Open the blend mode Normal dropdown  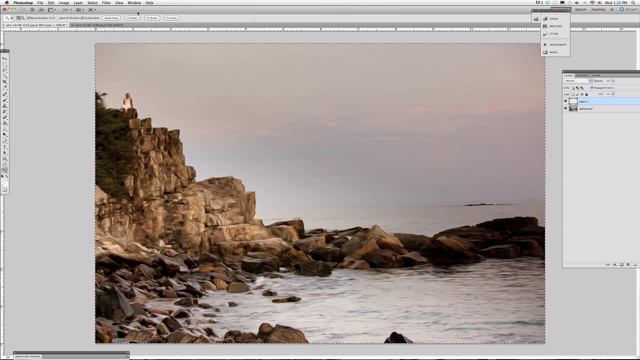[578, 81]
